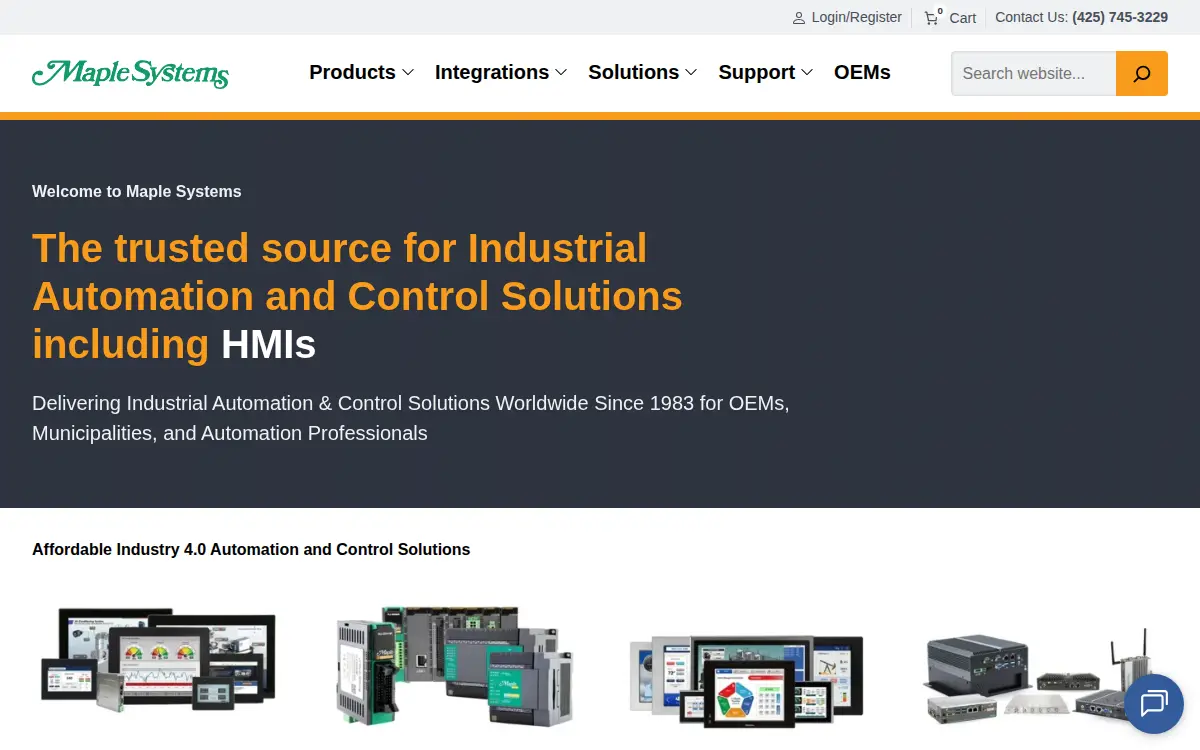The height and width of the screenshot is (750, 1200).
Task: Select the HMI touchscreen panels product image
Action: [x=158, y=659]
